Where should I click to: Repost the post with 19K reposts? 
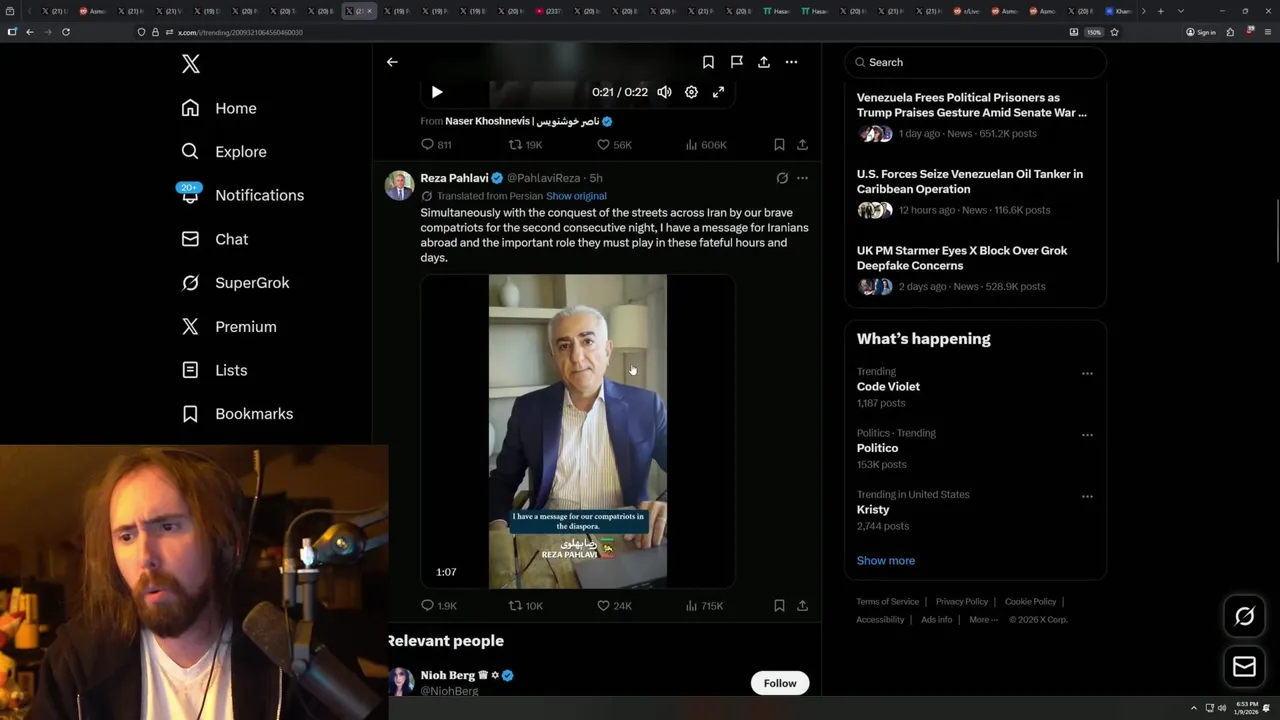coord(525,145)
